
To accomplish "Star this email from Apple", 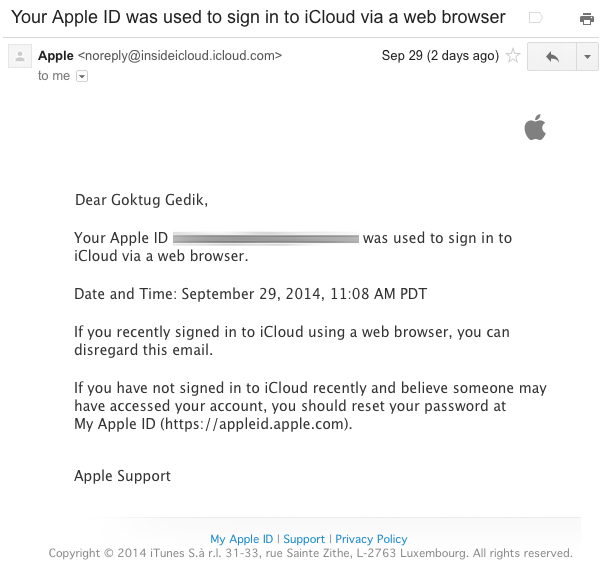I will [x=513, y=56].
